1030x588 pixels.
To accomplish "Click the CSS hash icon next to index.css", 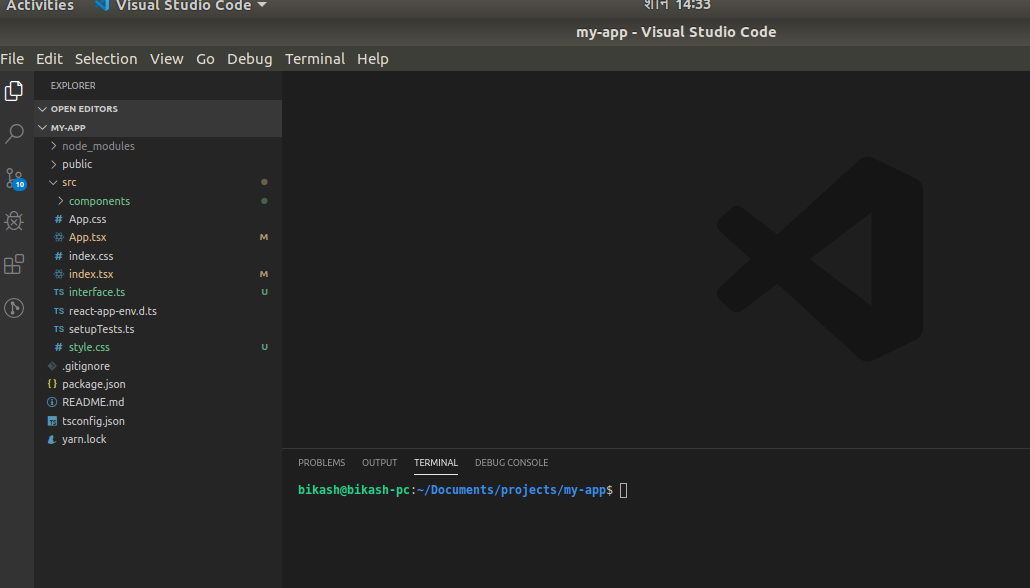I will click(58, 256).
